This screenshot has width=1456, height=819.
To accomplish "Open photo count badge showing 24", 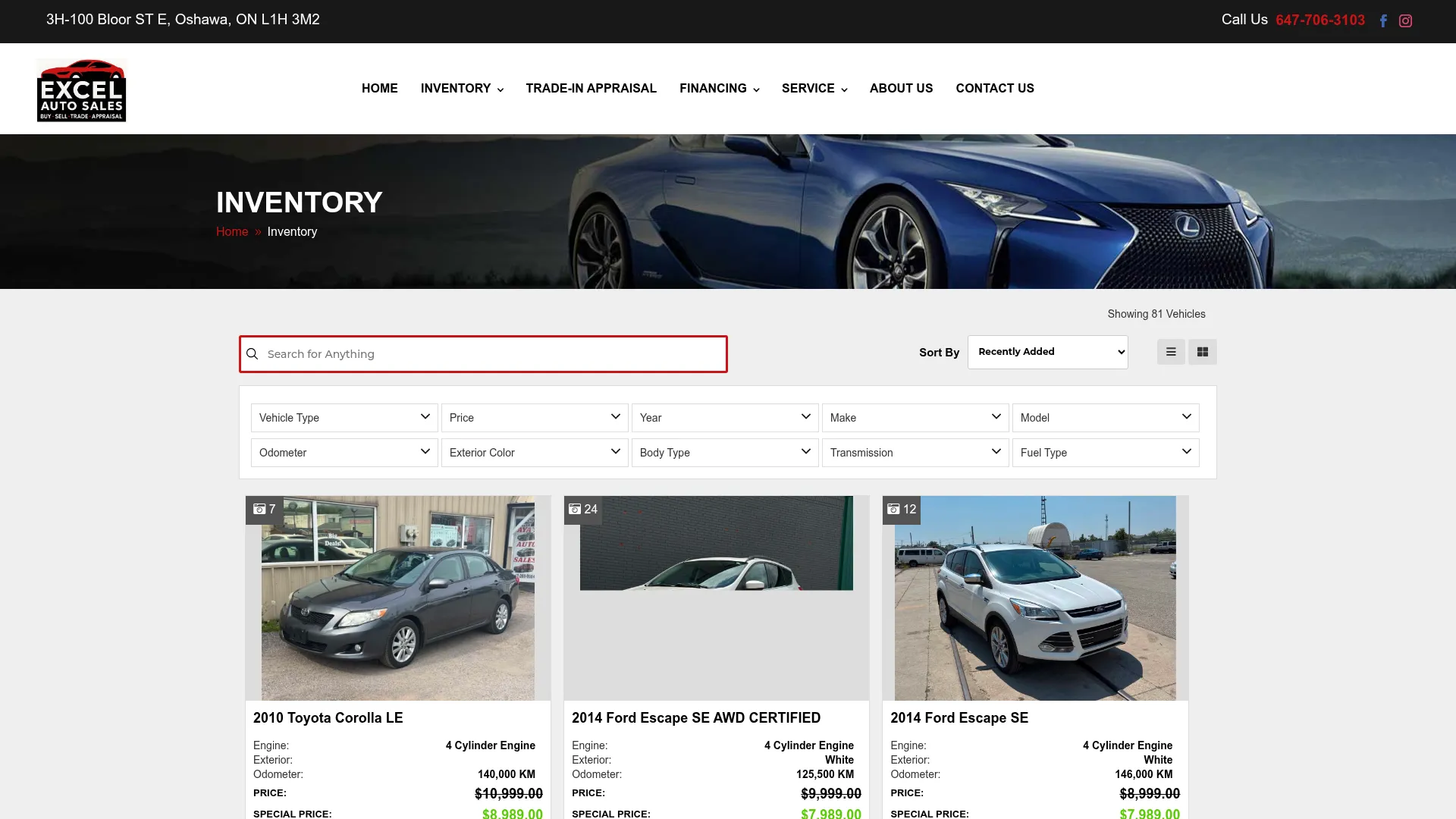I will 583,510.
